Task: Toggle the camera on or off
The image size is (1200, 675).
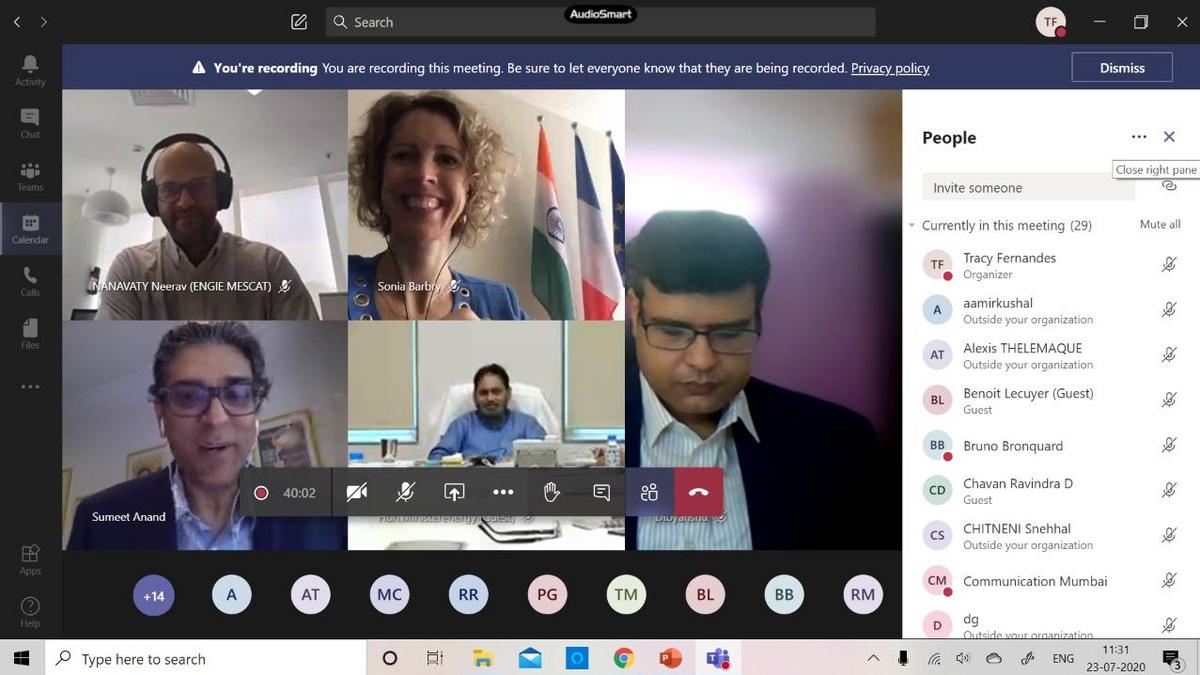Action: click(356, 492)
